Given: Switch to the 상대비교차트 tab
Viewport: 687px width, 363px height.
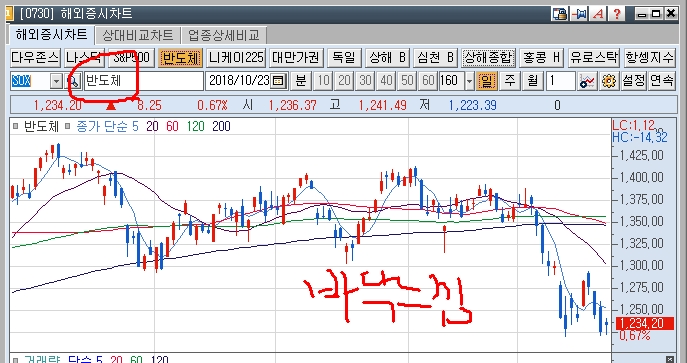Looking at the screenshot, I should [x=138, y=35].
